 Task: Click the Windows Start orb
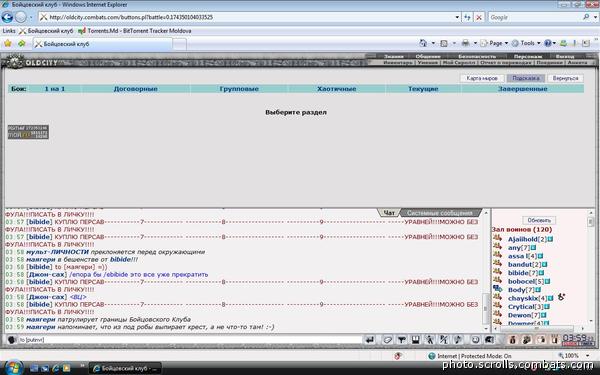click(14, 368)
